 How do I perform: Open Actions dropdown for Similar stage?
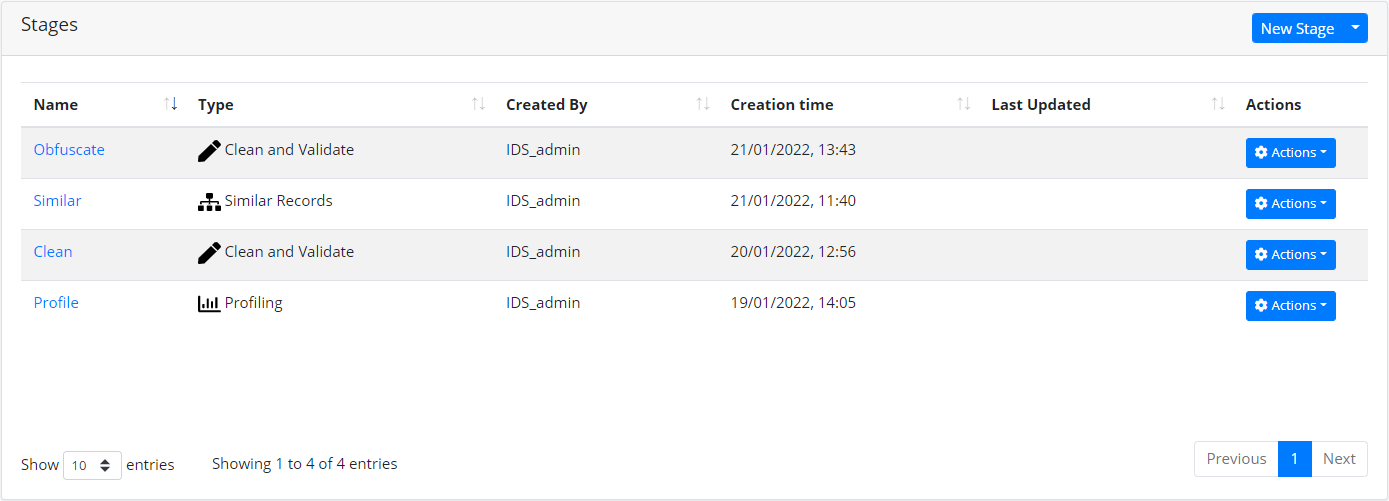[1290, 204]
